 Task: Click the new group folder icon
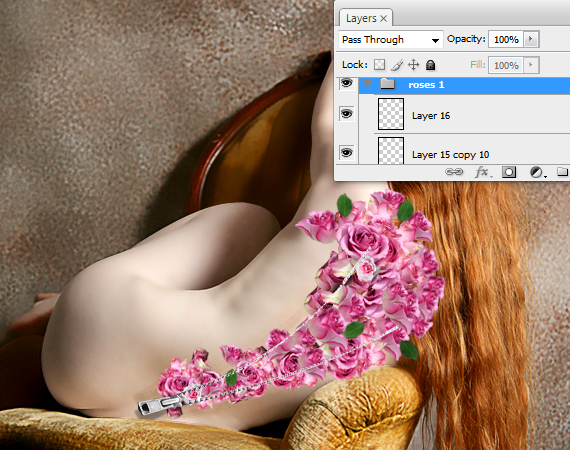pyautogui.click(x=563, y=171)
